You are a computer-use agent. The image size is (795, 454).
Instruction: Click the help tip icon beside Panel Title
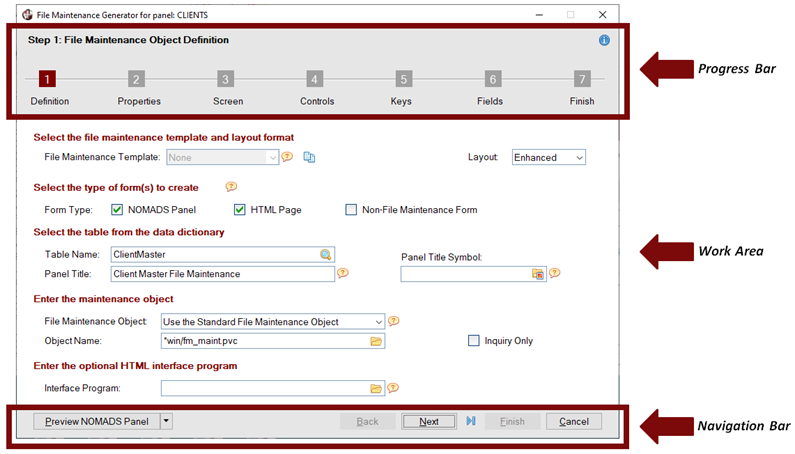343,272
